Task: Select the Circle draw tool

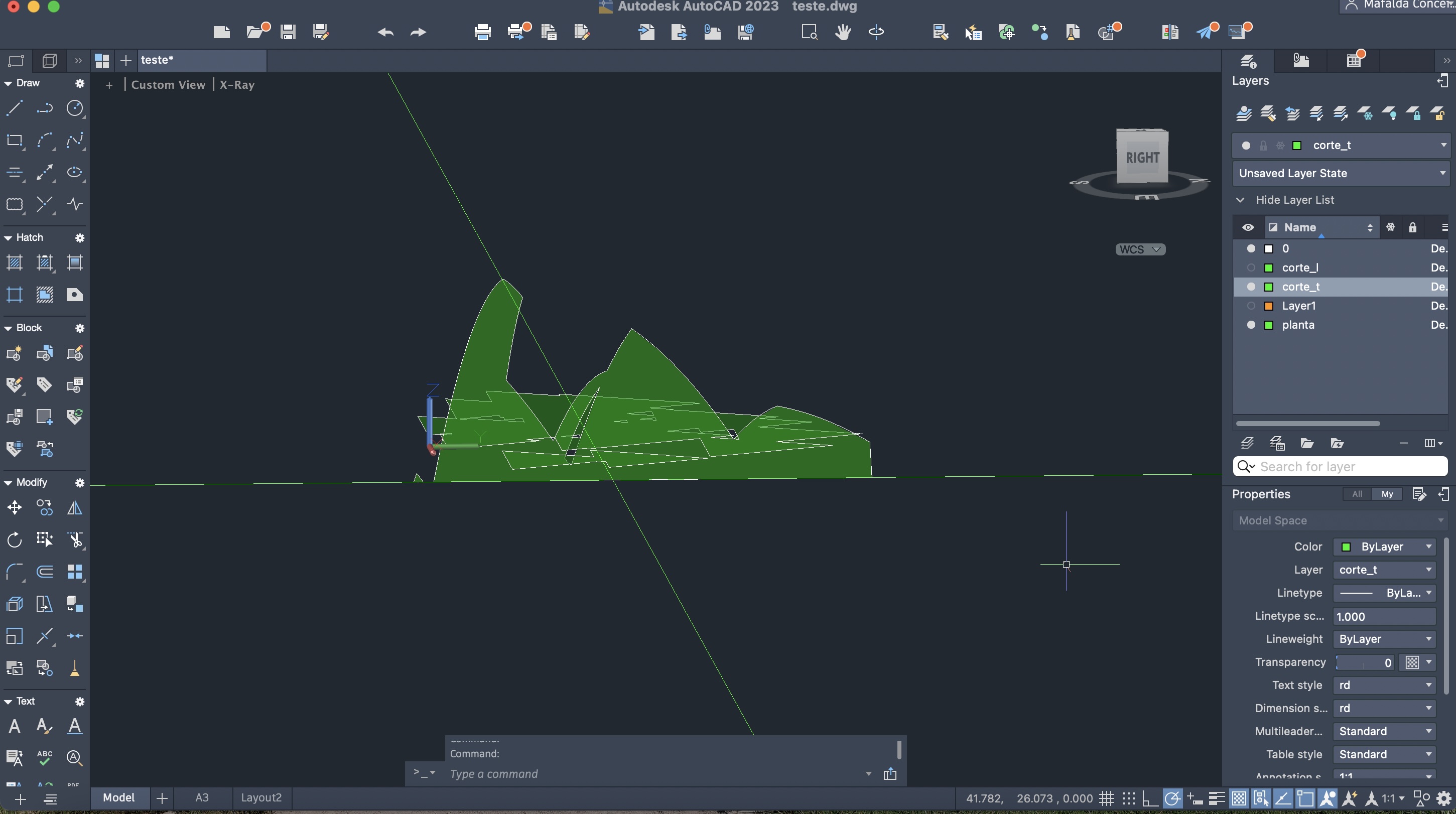Action: (75, 108)
